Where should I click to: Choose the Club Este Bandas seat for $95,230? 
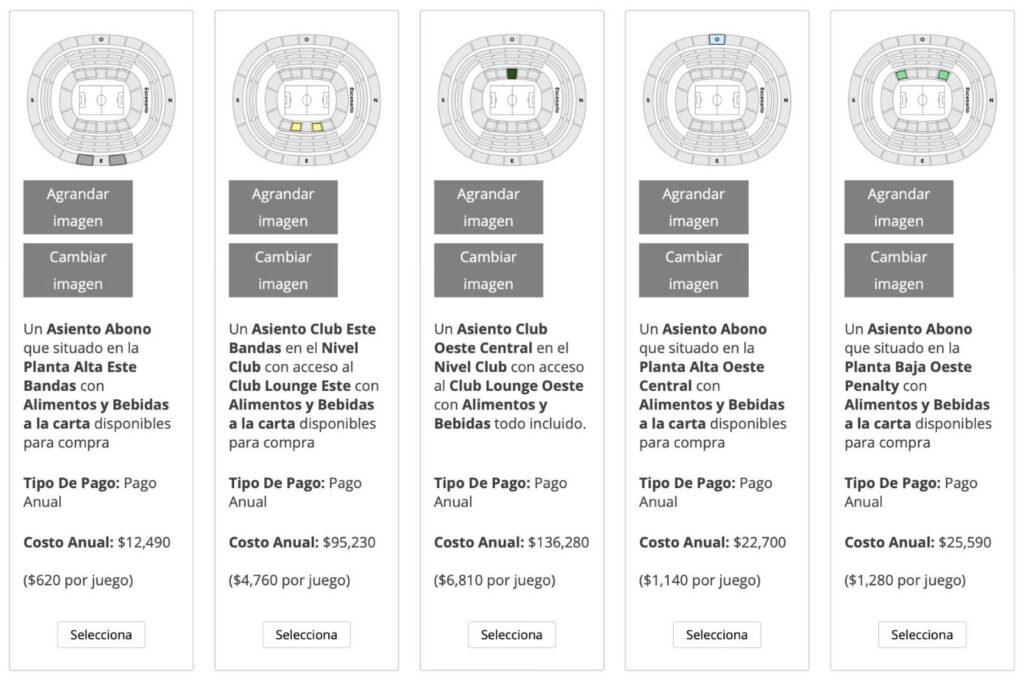306,635
